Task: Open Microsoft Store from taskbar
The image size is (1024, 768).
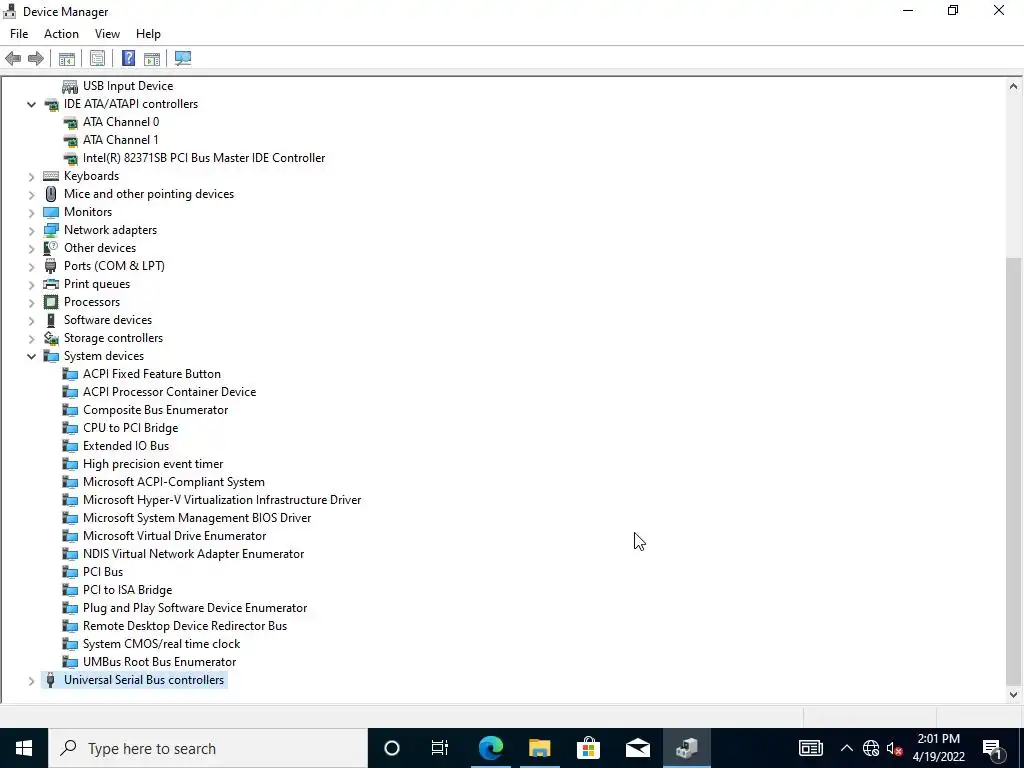Action: [588, 748]
